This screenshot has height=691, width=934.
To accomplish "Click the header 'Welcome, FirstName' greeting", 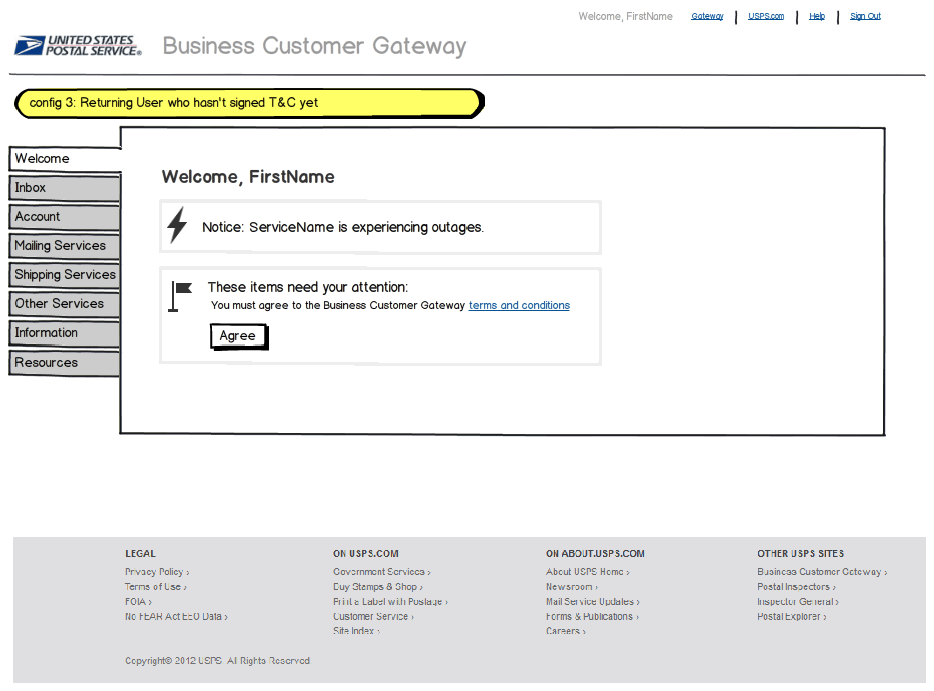I will (625, 16).
